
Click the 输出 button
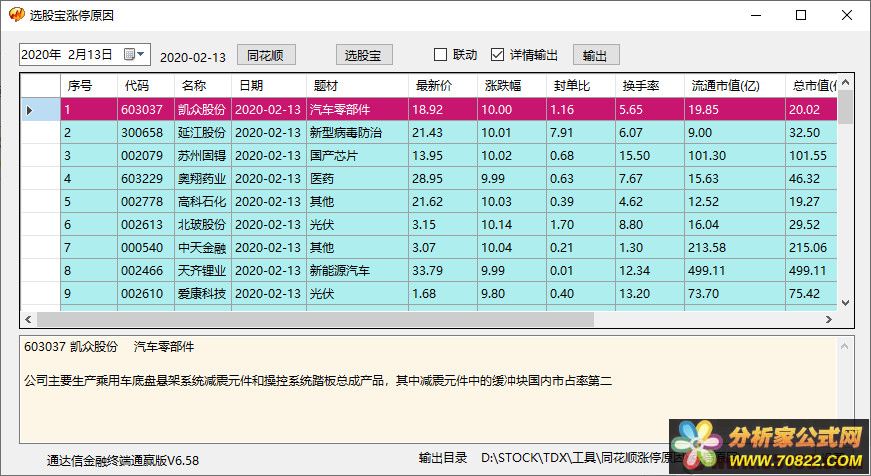point(596,55)
